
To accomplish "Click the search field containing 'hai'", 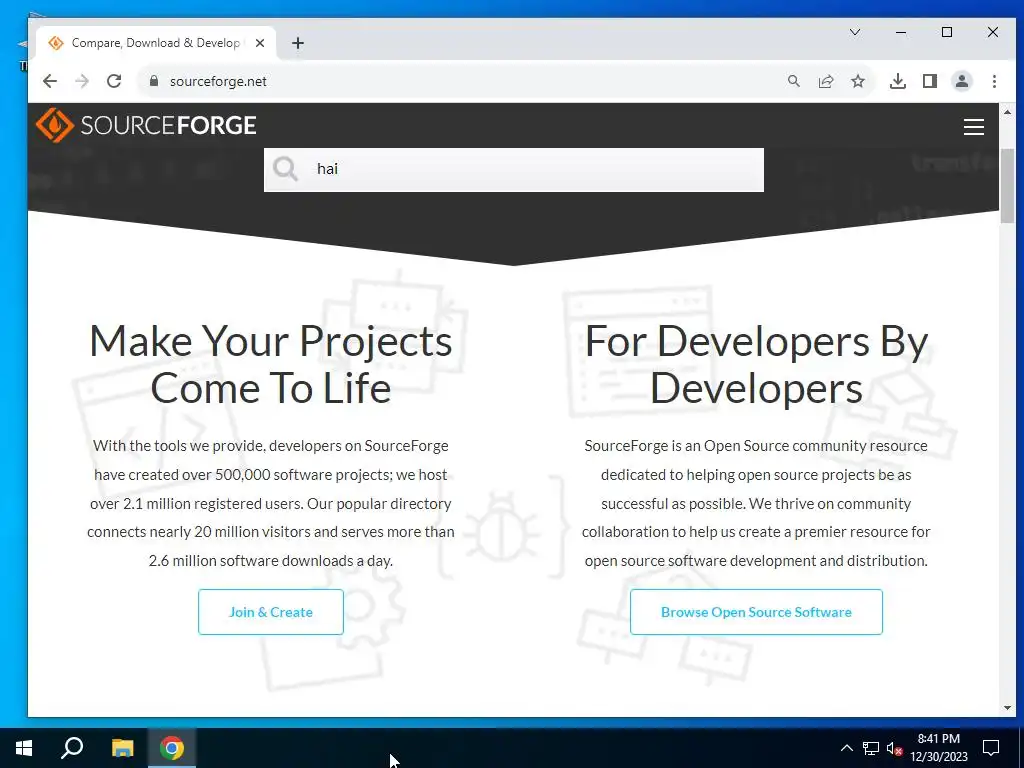I will coord(513,170).
